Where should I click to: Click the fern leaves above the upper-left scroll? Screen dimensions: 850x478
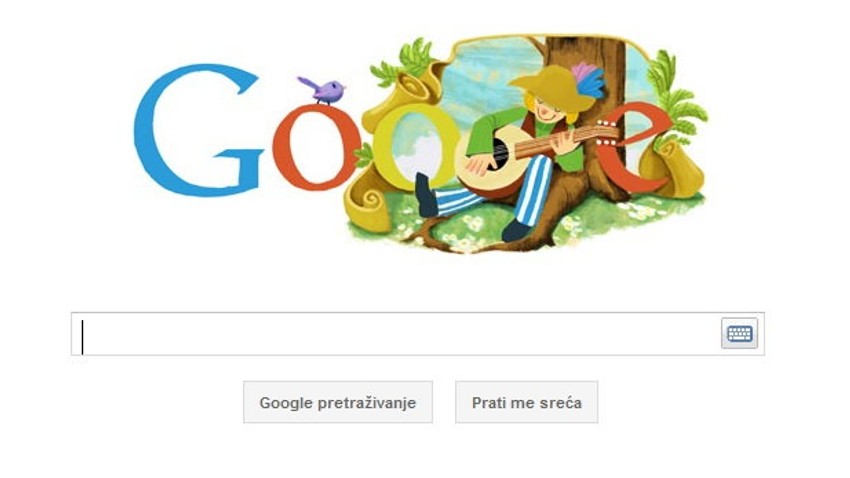(407, 63)
